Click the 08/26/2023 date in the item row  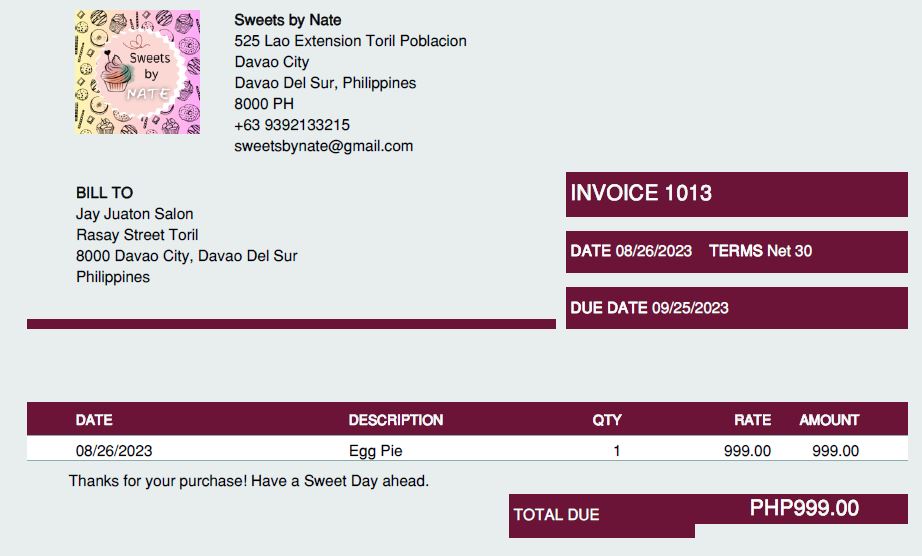coord(114,451)
